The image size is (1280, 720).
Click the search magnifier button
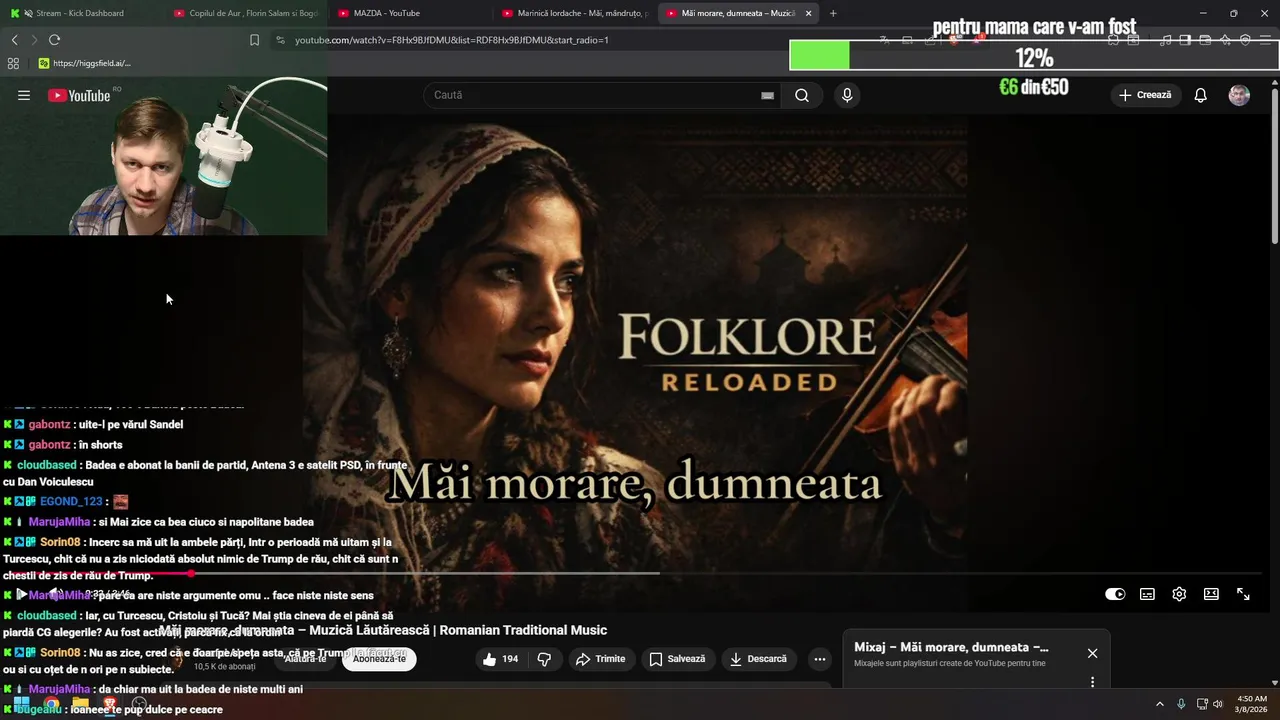(802, 95)
